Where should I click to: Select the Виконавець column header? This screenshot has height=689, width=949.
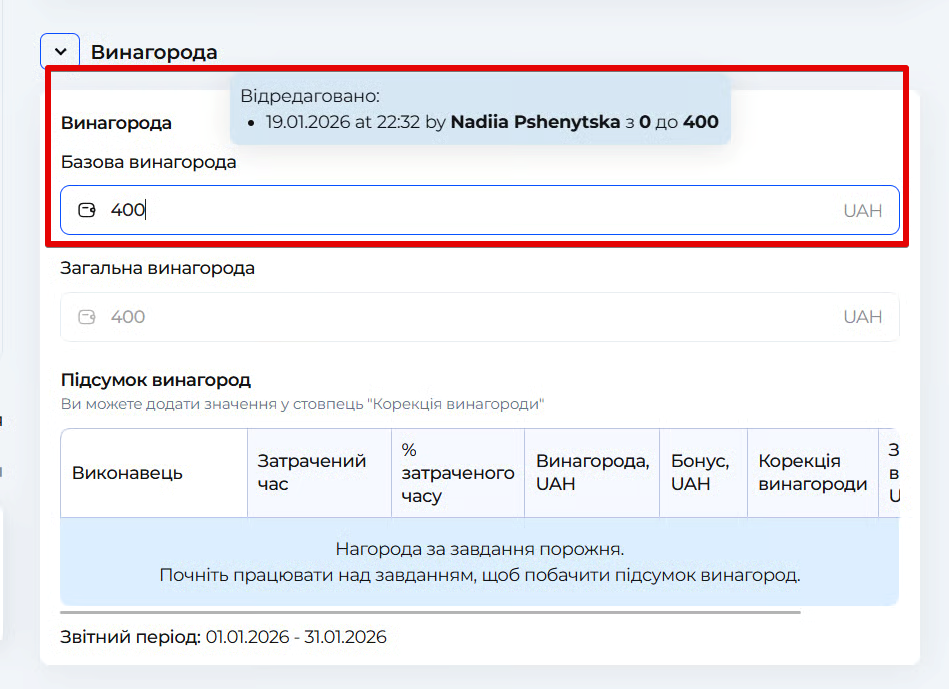127,473
